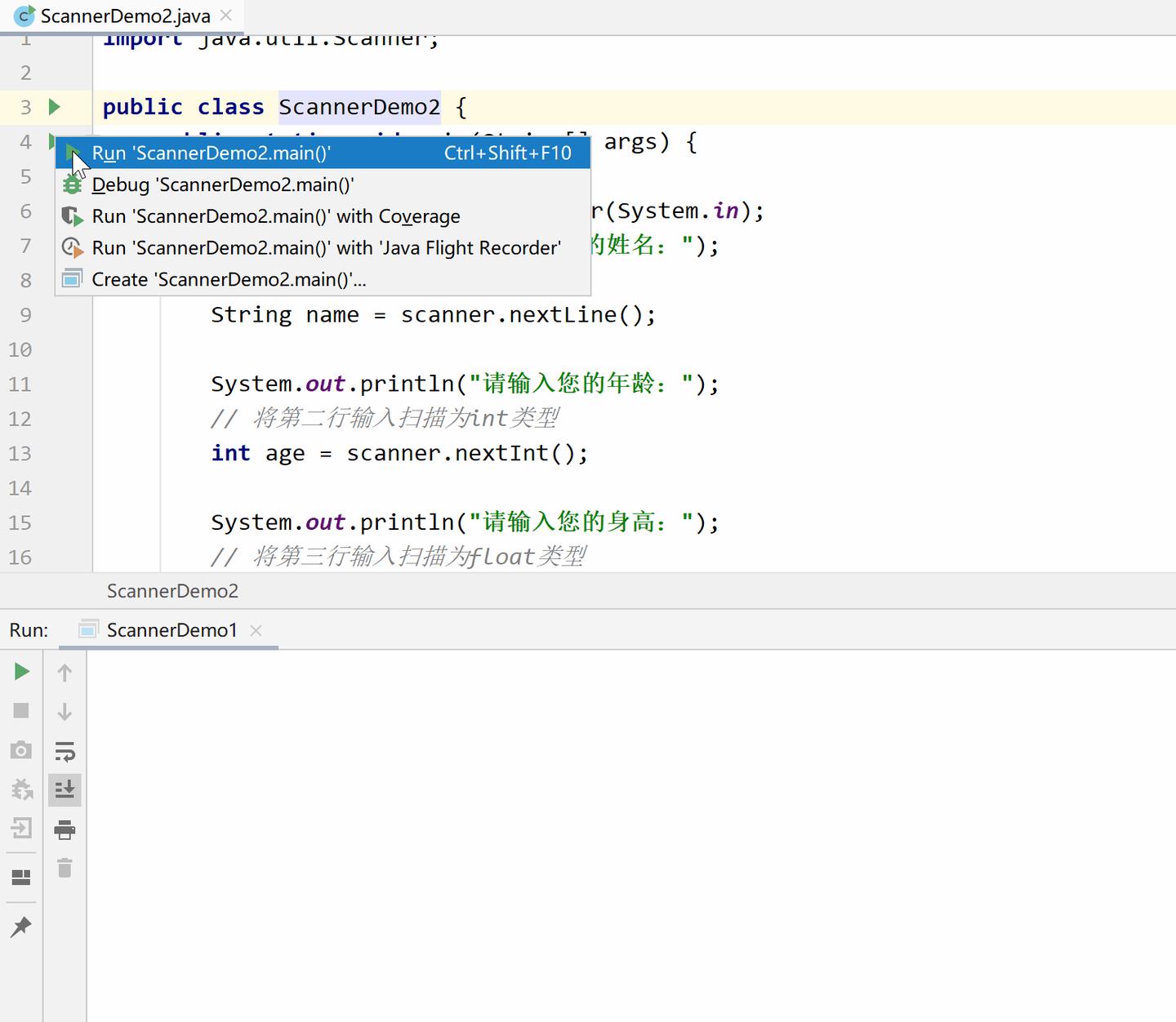
Task: Open Create 'ScannerDemo2.main()' configuration
Action: coord(229,278)
